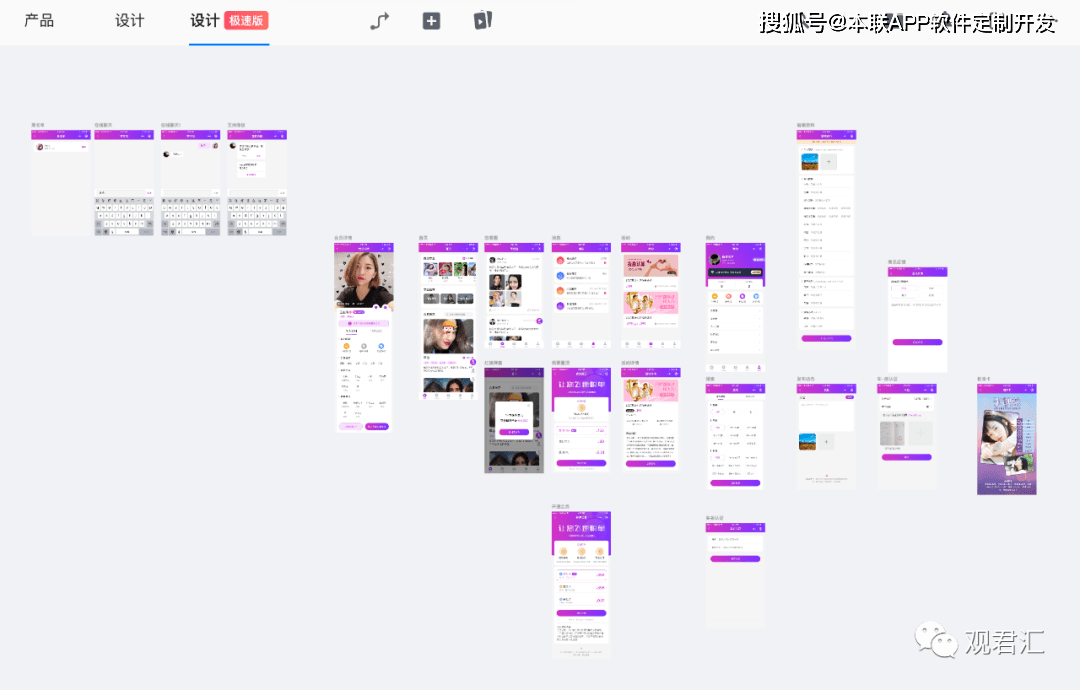The height and width of the screenshot is (690, 1080).
Task: Select the 发布动态 artboard
Action: click(x=827, y=437)
